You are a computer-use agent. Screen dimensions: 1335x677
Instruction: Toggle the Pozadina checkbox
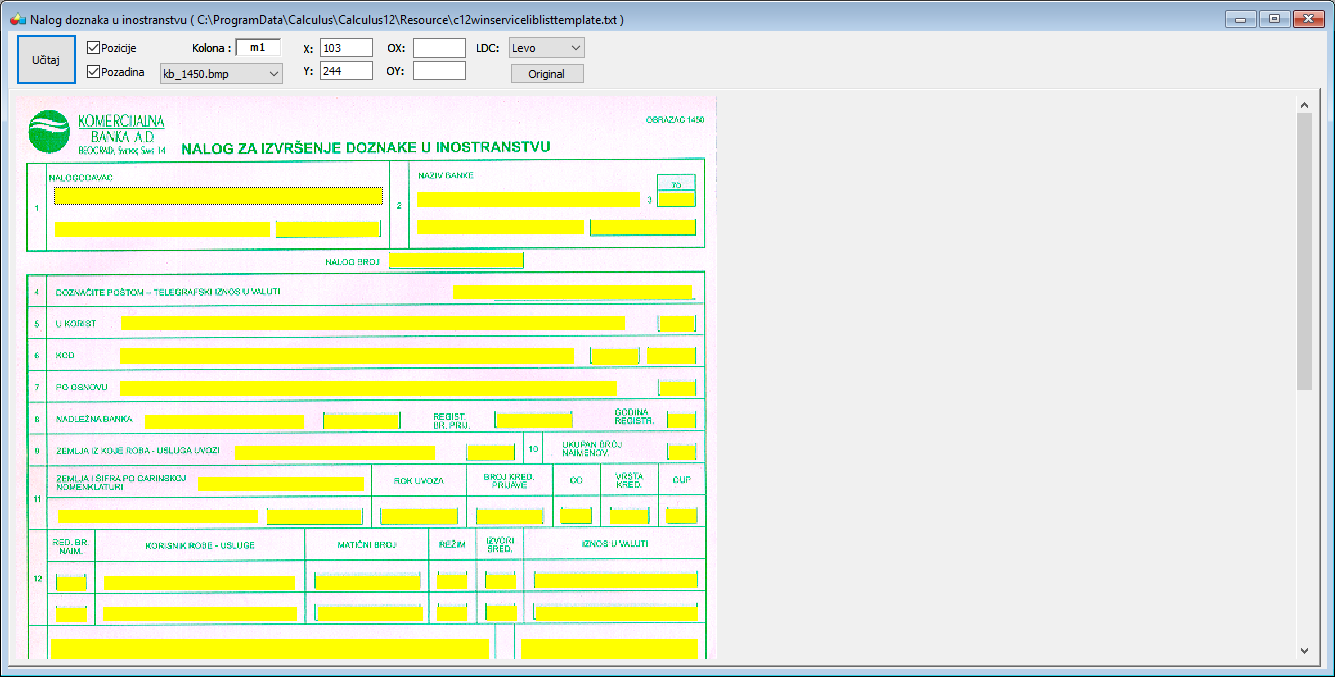tap(94, 72)
